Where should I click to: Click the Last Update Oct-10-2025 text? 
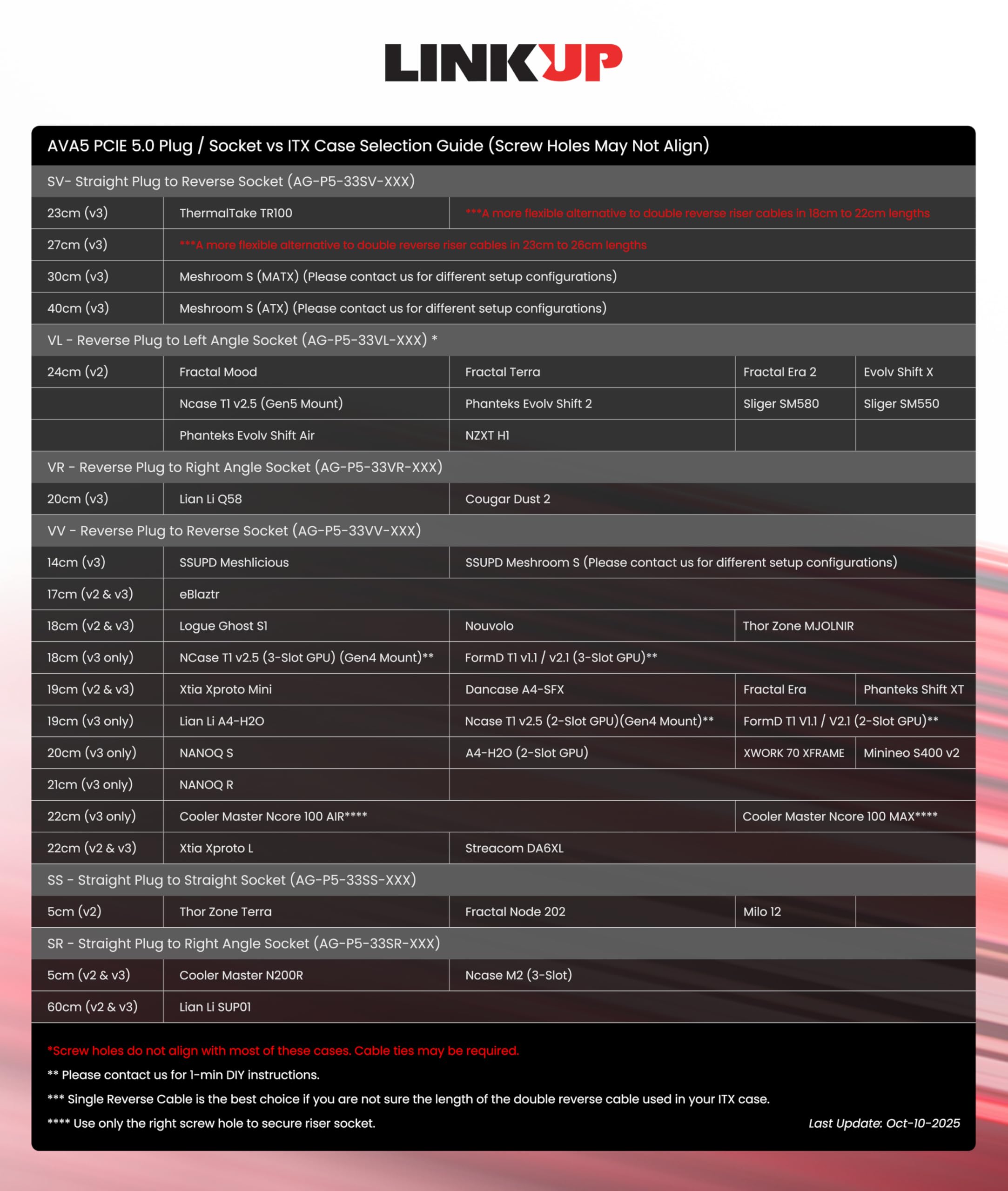pos(883,1123)
